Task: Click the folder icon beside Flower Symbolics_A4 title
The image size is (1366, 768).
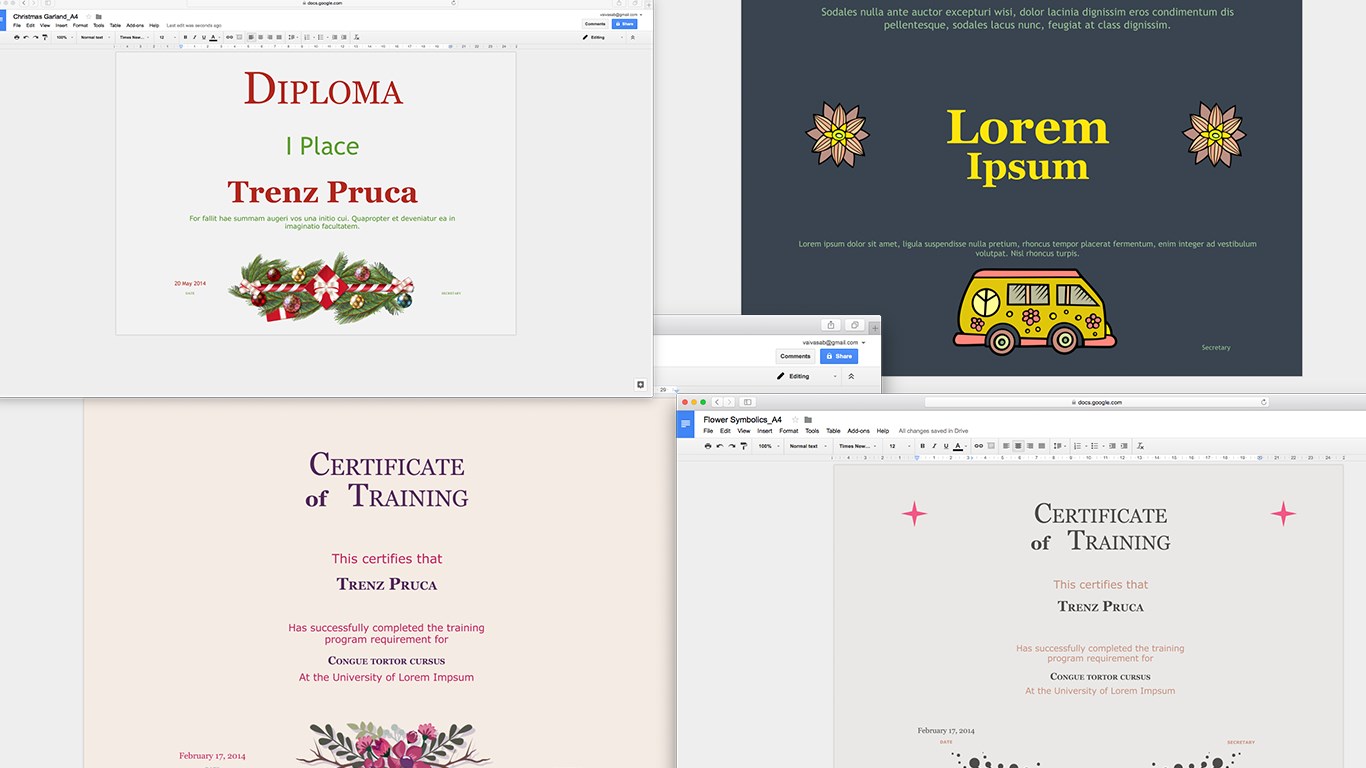Action: click(808, 420)
